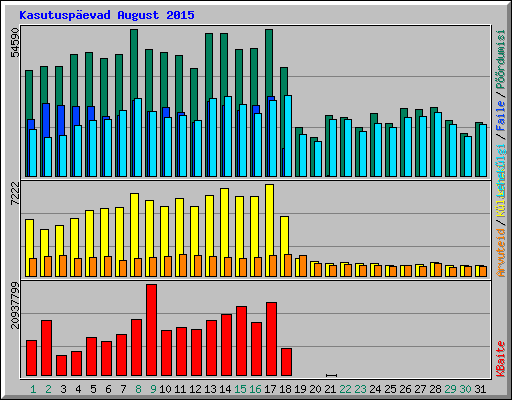Click day label 29 on the x-axis

click(450, 389)
